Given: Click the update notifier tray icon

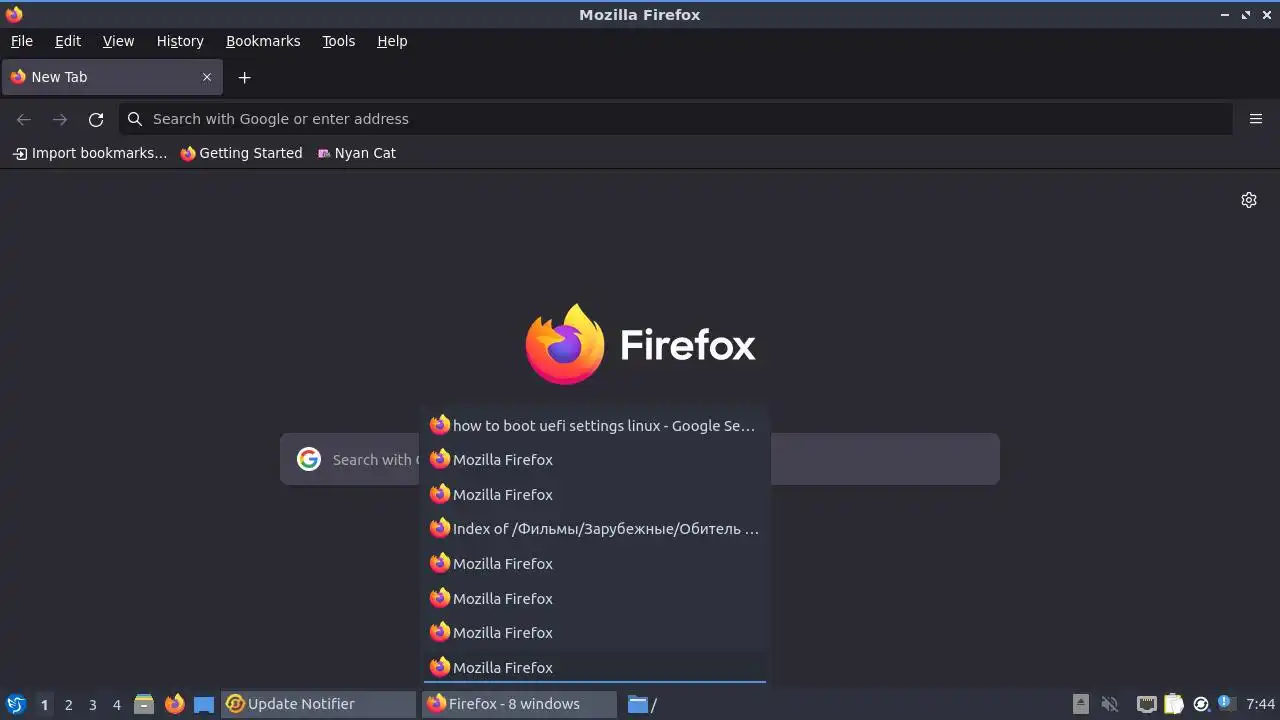Looking at the screenshot, I should point(1201,704).
